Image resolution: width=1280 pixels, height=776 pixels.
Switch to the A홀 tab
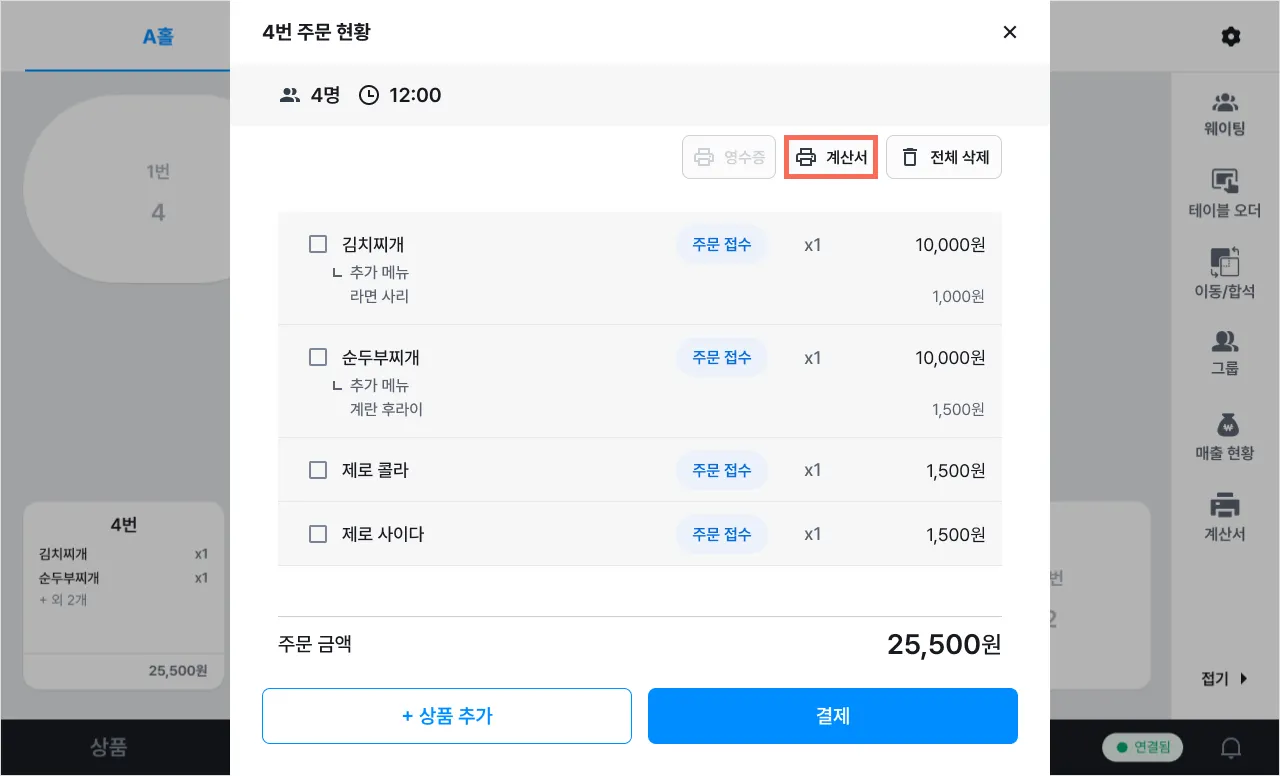[158, 37]
